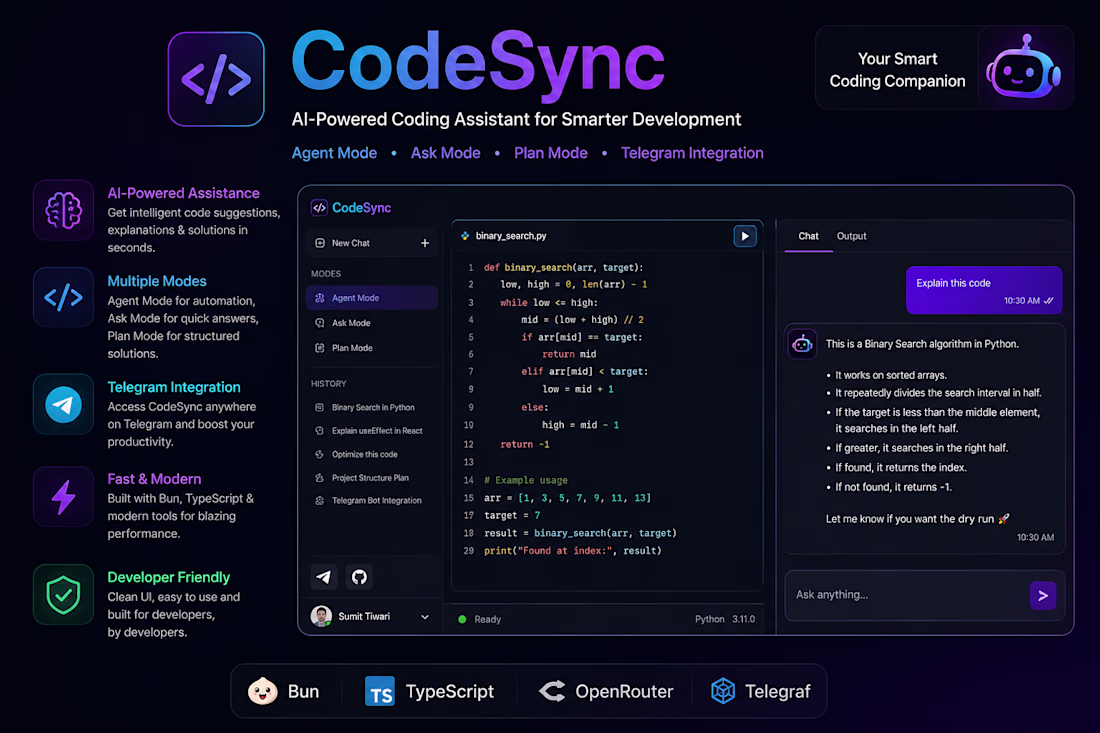Click the code line 'return -1'
Screen dimensions: 1100x733
[x=525, y=445]
